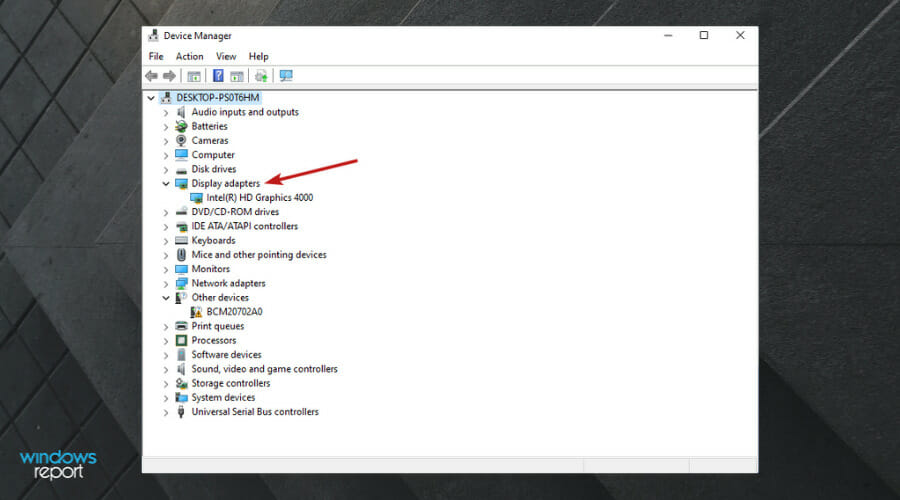Click the DVD/CD-ROM drives category icon
The height and width of the screenshot is (500, 900).
coord(181,212)
